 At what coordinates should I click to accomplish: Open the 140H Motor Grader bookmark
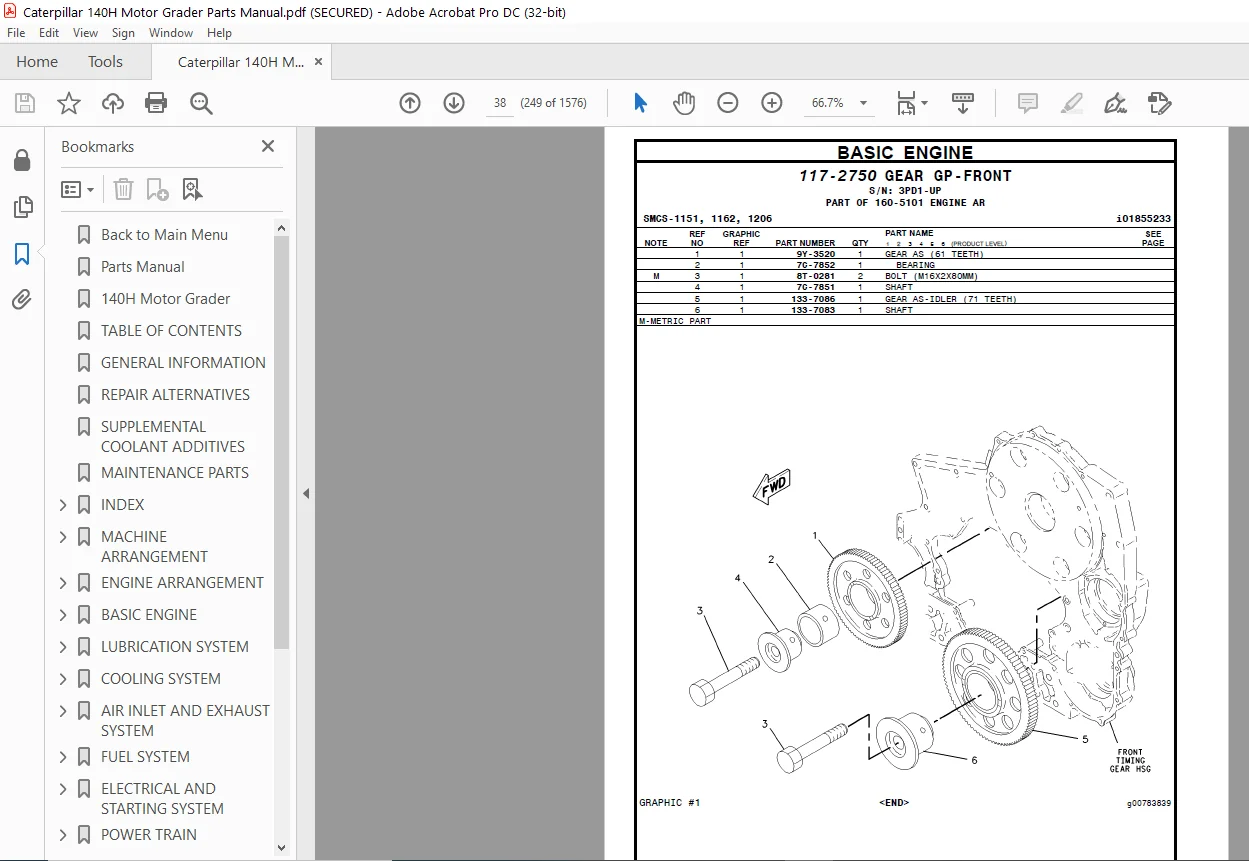(165, 299)
